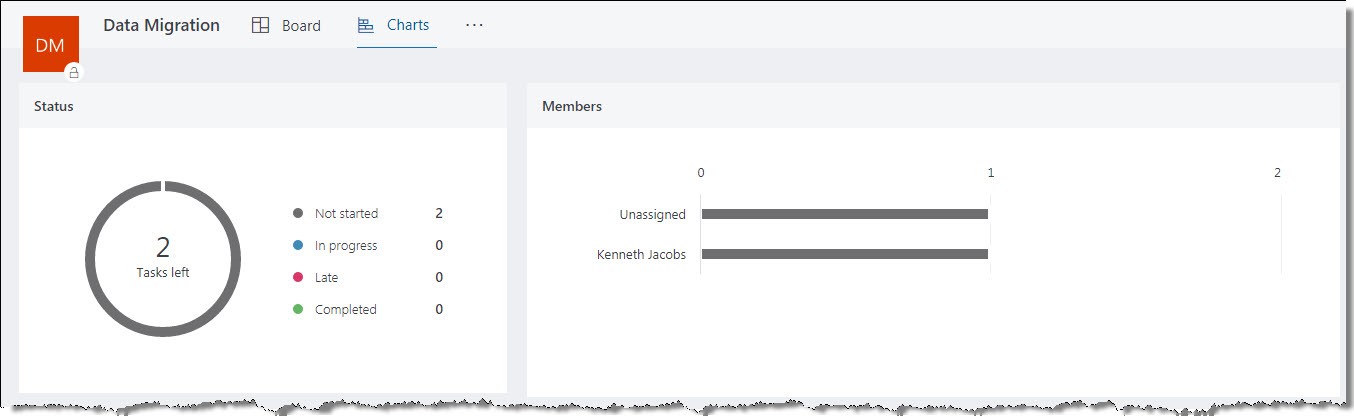Image resolution: width=1354 pixels, height=416 pixels.
Task: Select the Charts tab
Action: point(396,25)
